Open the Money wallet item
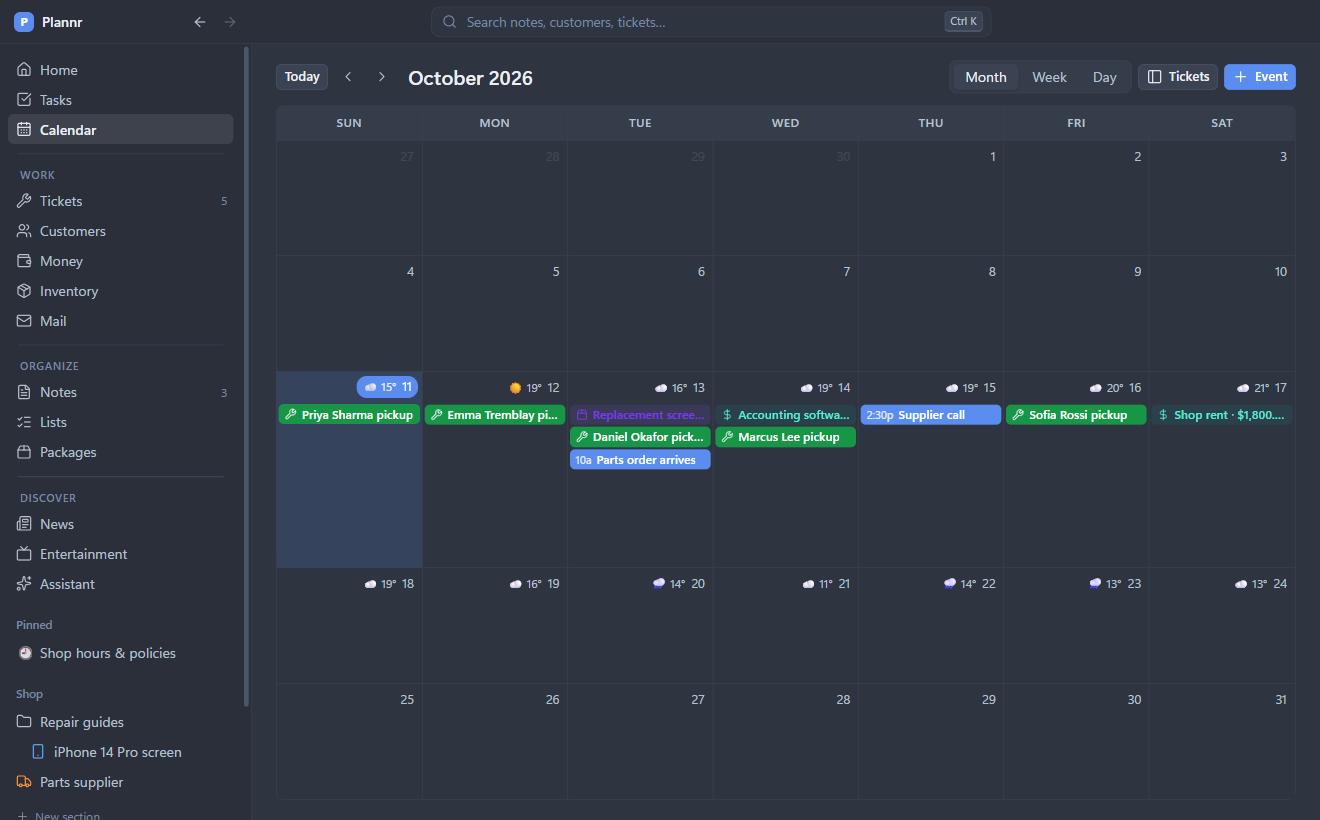The width and height of the screenshot is (1320, 820). 121,261
